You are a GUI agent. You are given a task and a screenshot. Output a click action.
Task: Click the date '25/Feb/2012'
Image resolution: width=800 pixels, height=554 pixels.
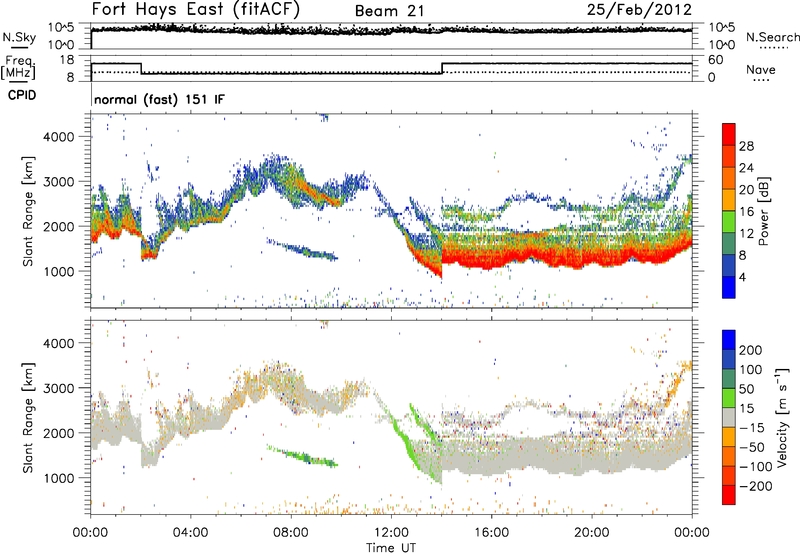[x=639, y=10]
